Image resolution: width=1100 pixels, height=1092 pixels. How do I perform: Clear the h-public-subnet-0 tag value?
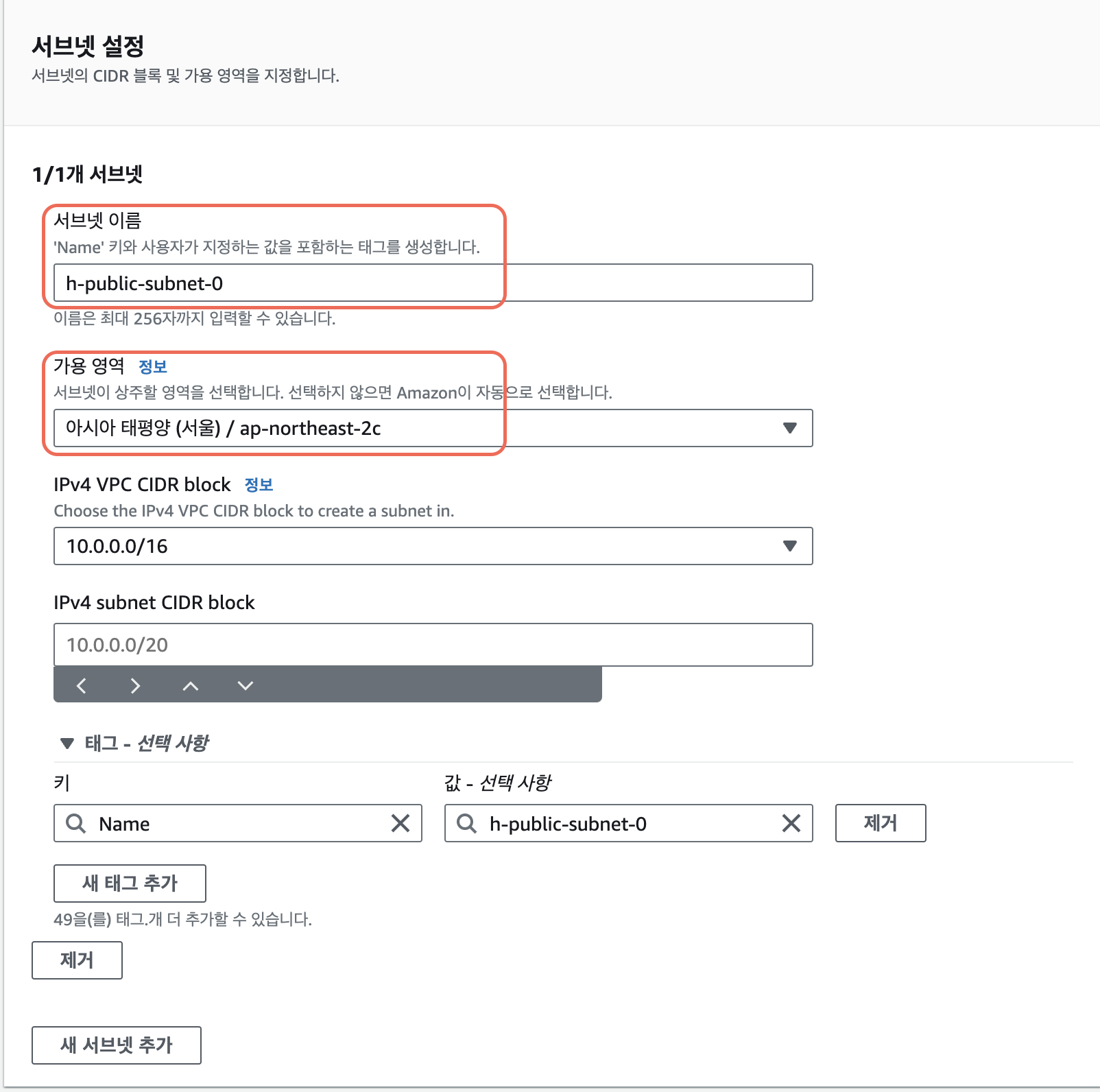coord(791,823)
